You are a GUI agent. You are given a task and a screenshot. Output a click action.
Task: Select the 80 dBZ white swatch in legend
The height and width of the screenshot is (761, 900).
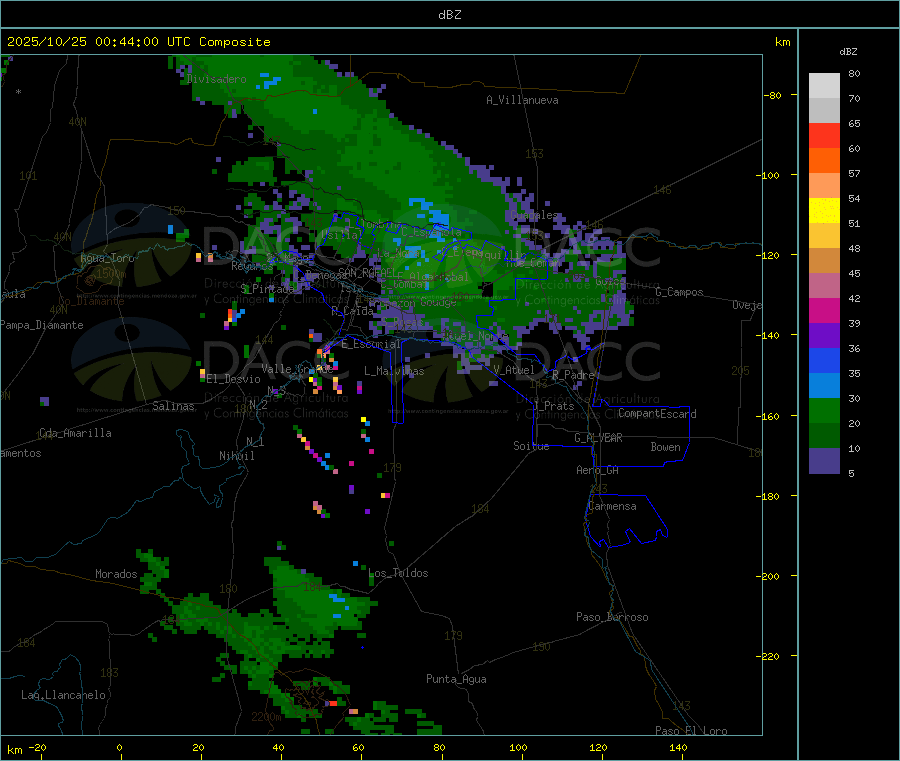(x=824, y=86)
